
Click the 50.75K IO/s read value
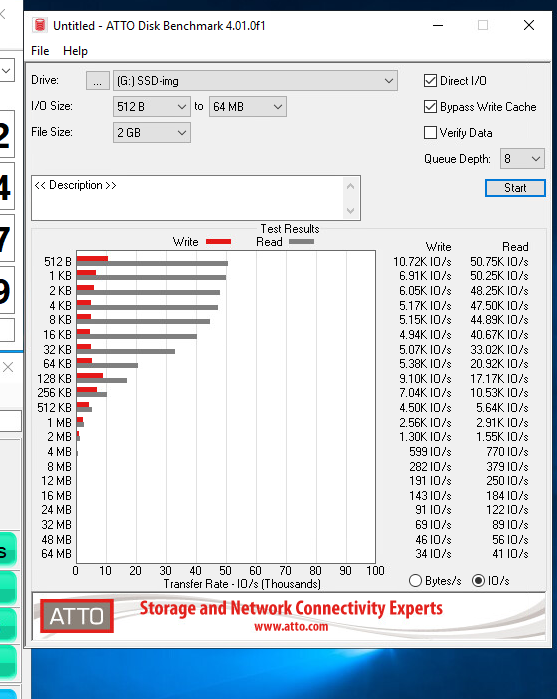(x=499, y=262)
